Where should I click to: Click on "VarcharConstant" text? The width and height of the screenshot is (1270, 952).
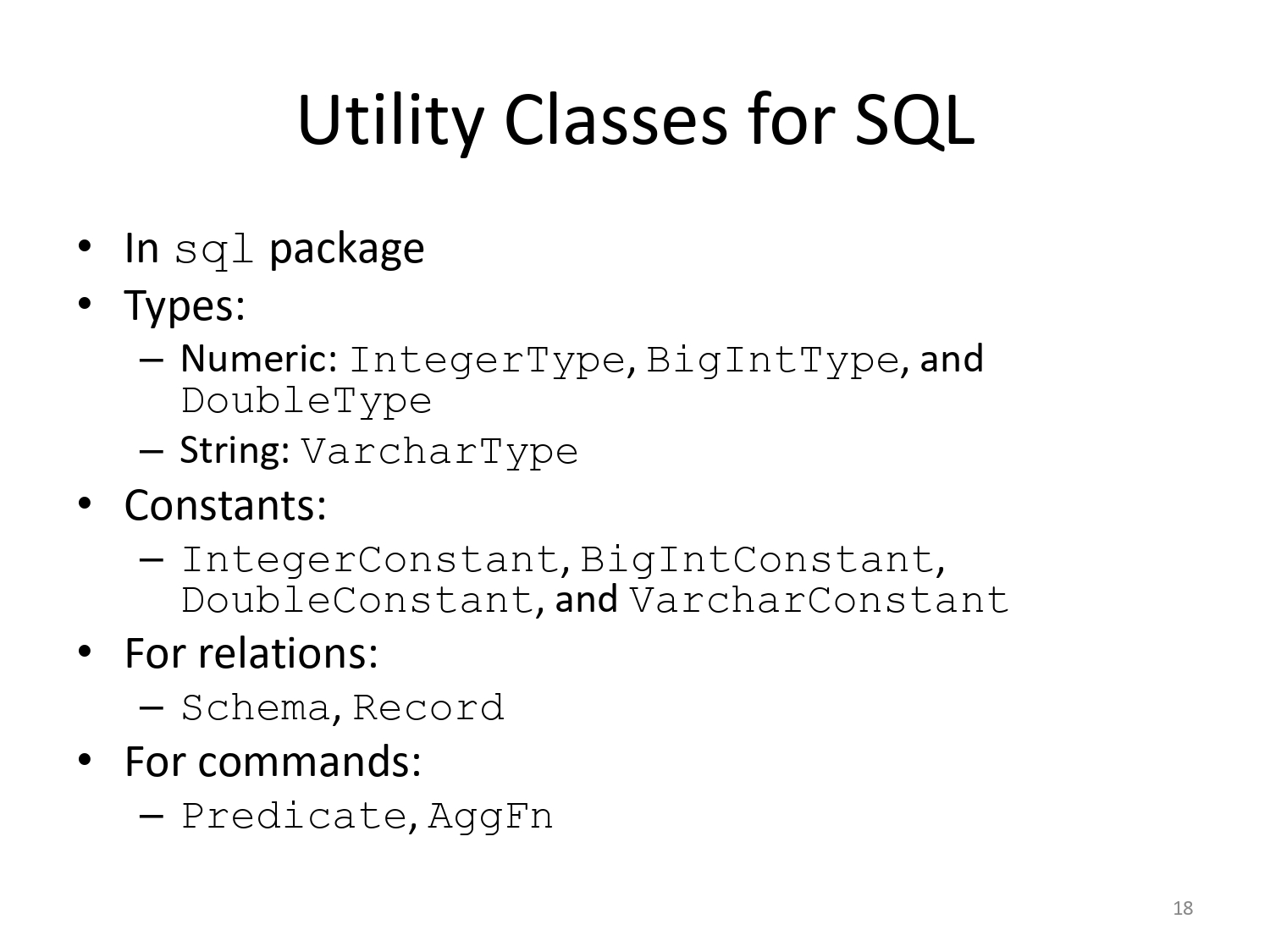pyautogui.click(x=820, y=600)
